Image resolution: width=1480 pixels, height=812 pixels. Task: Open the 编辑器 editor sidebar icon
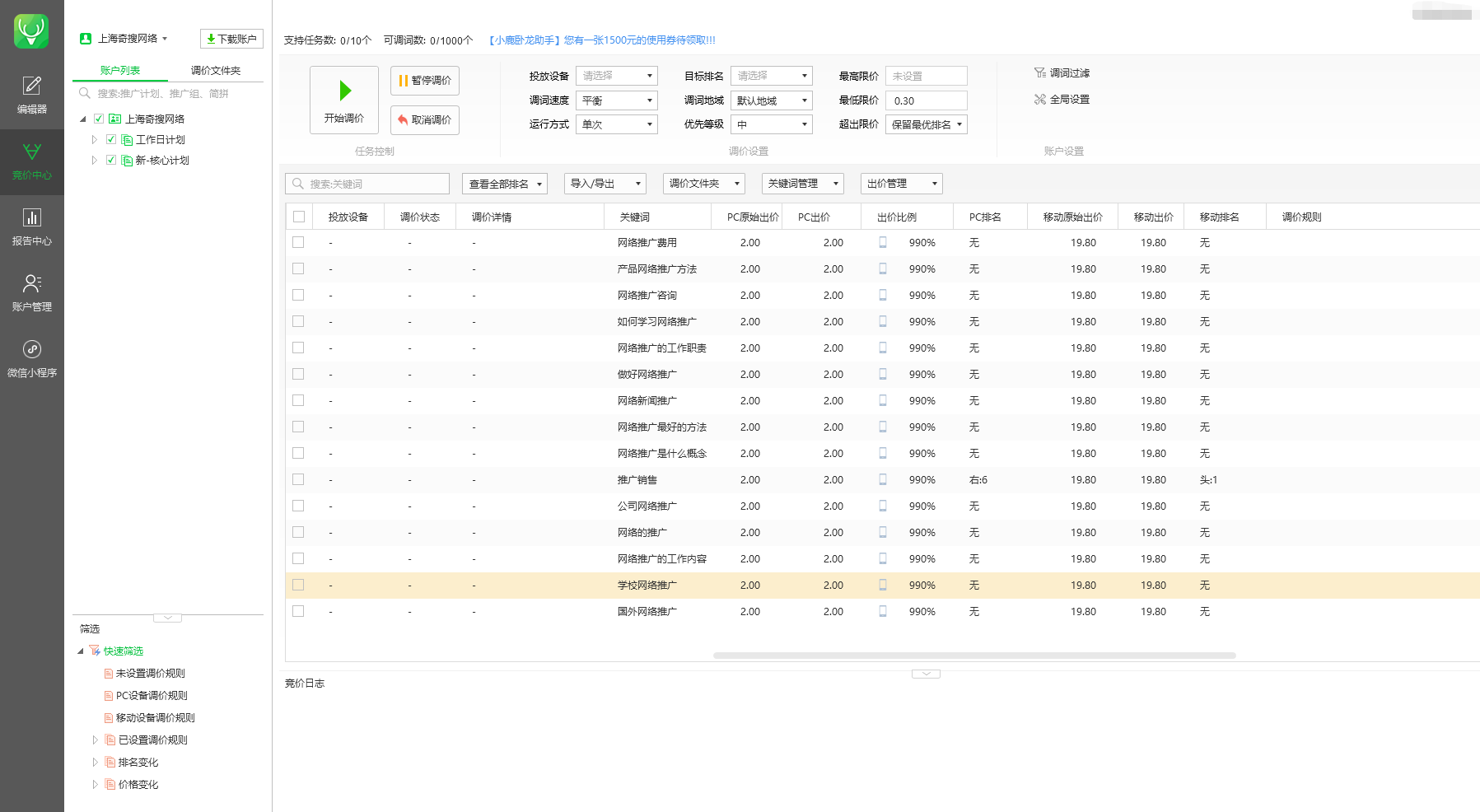click(31, 96)
